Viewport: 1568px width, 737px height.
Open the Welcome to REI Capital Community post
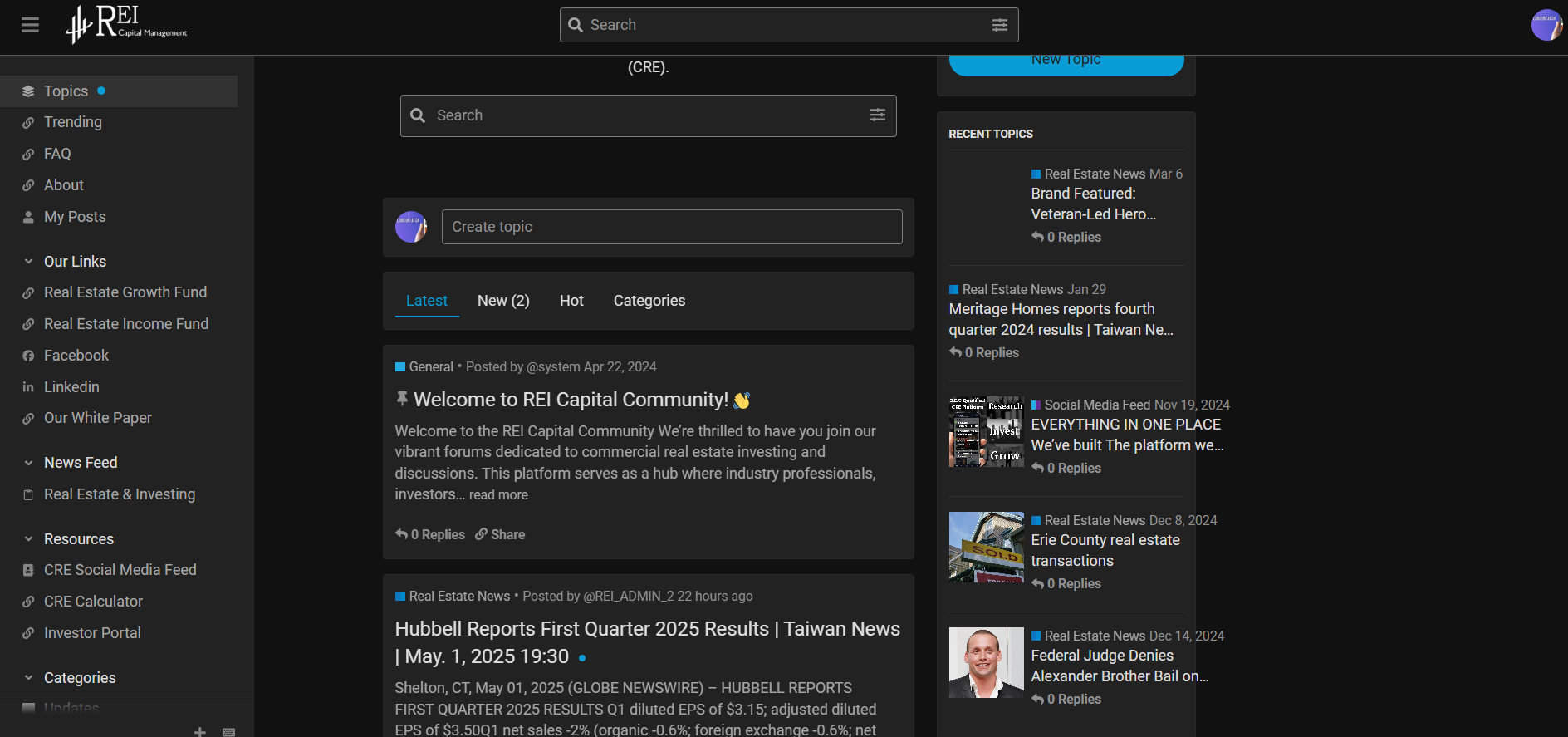571,400
